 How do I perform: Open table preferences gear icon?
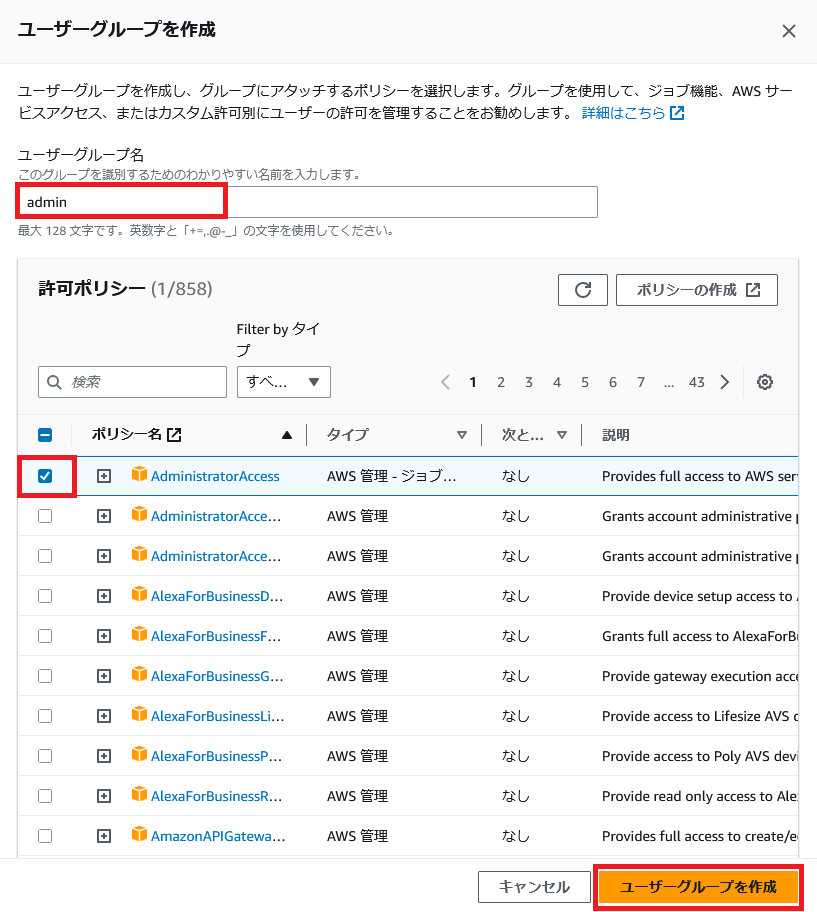(765, 382)
